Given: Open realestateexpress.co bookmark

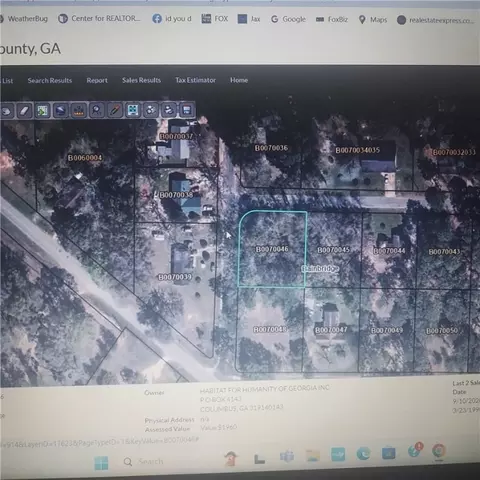Looking at the screenshot, I should tap(435, 20).
